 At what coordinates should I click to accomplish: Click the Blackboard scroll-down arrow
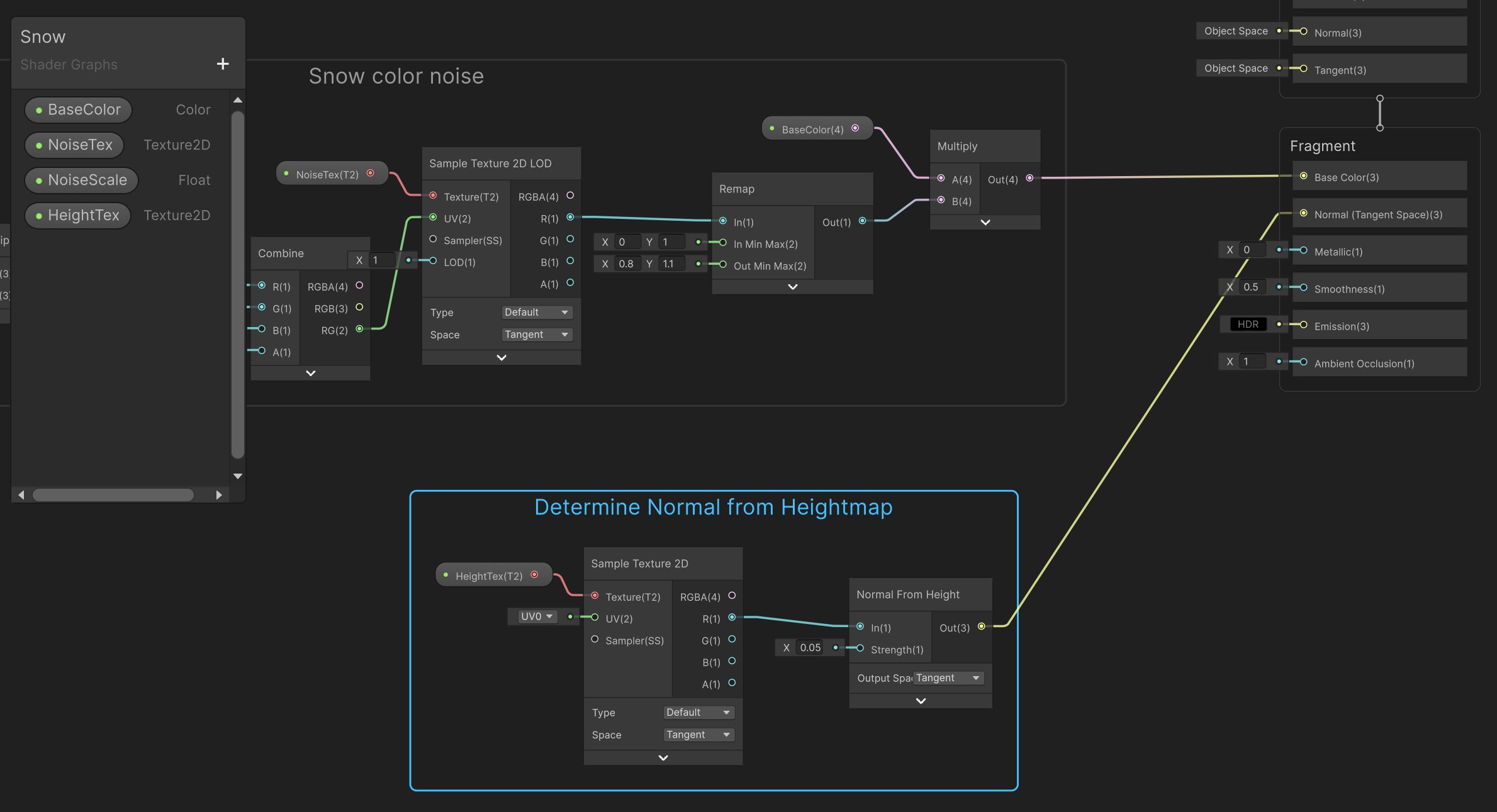click(x=238, y=476)
